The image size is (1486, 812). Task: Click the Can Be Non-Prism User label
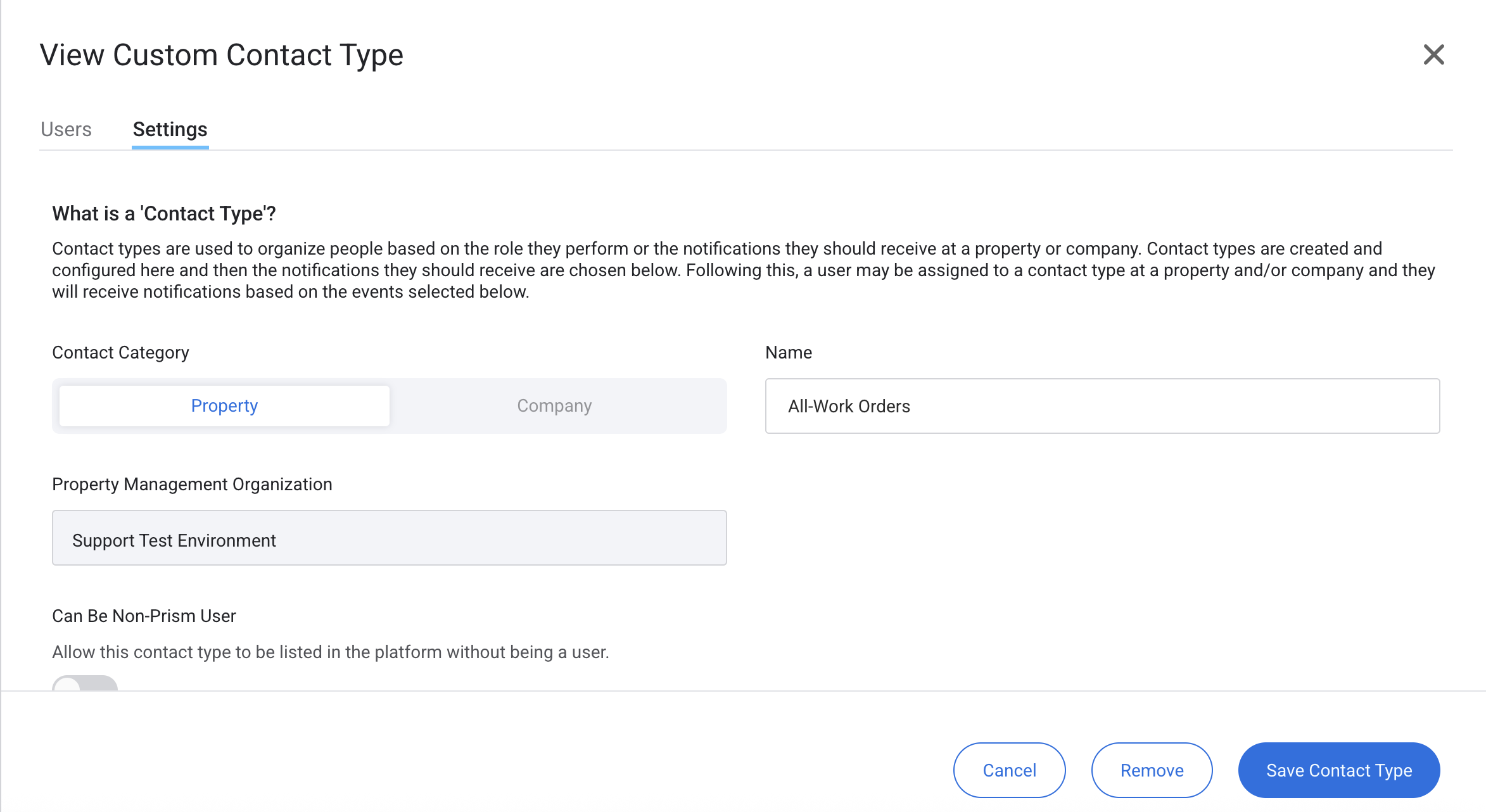pos(144,616)
